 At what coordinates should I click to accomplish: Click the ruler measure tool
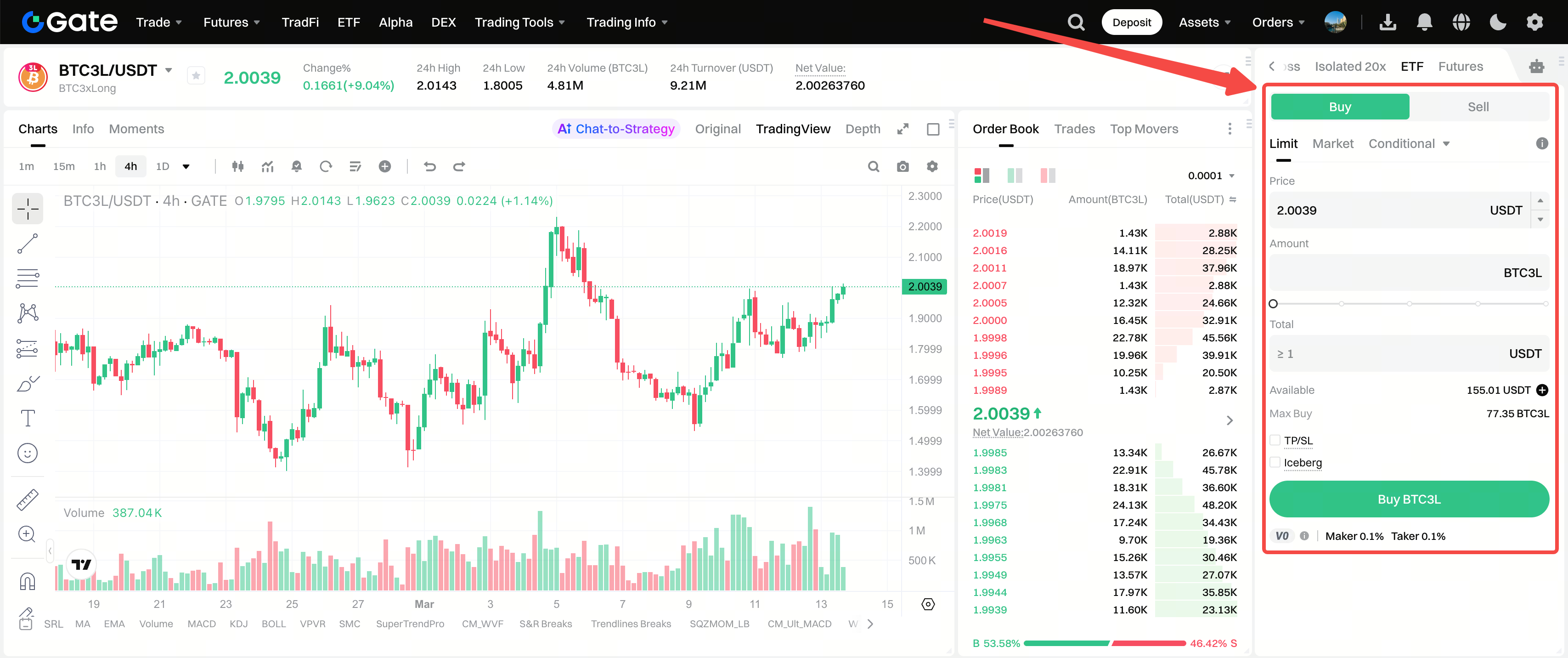[28, 499]
